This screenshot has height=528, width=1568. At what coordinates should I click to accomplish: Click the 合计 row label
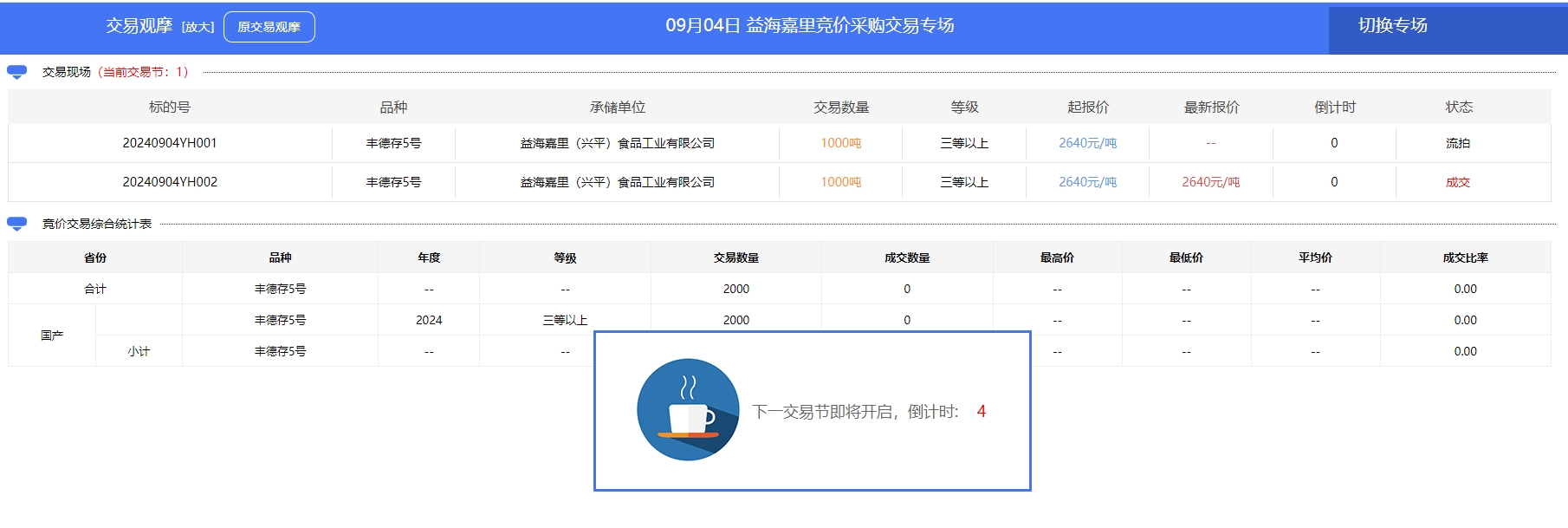(95, 289)
